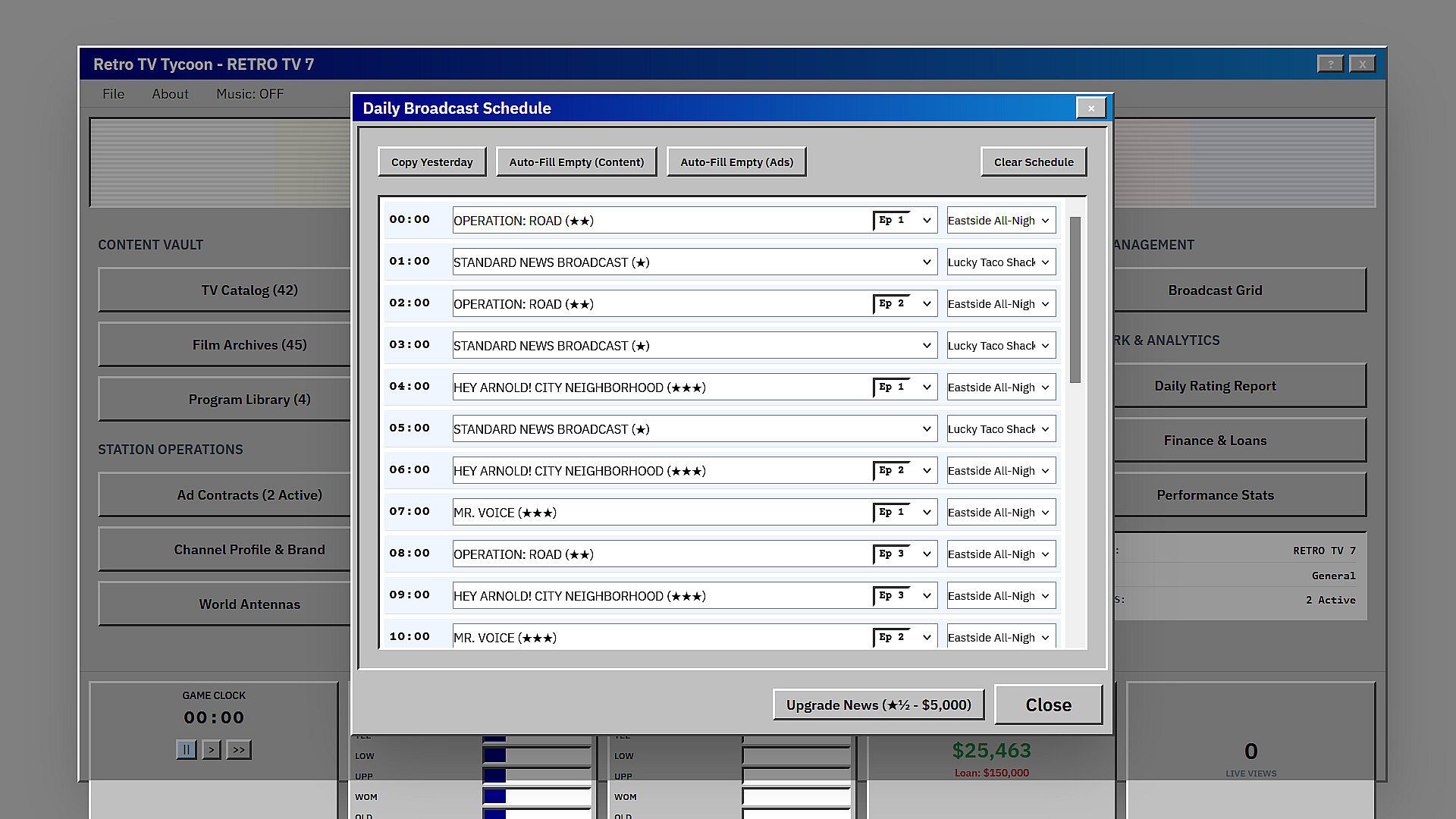Open program dropdown for 01:00 slot

click(x=695, y=262)
